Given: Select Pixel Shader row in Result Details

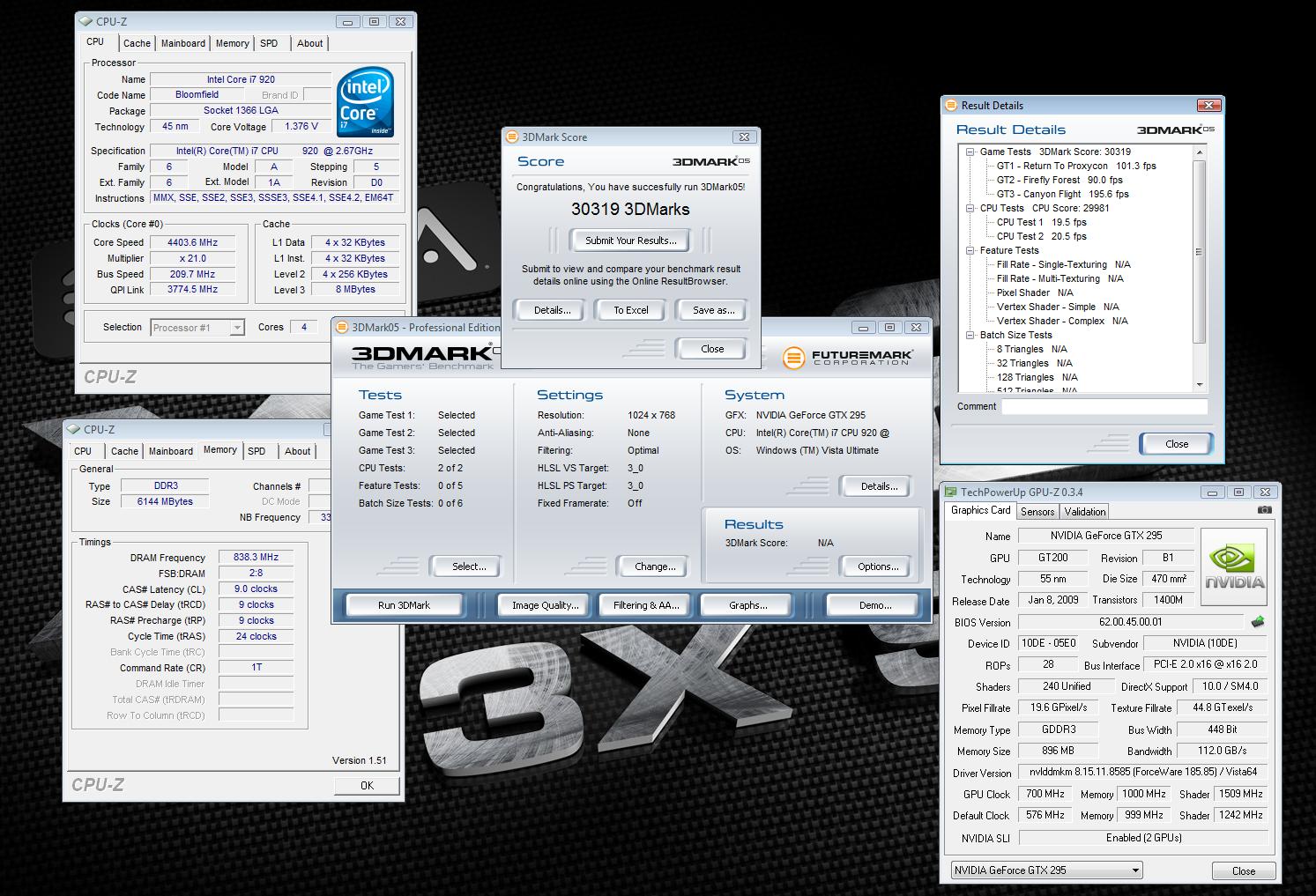Looking at the screenshot, I should click(1035, 292).
